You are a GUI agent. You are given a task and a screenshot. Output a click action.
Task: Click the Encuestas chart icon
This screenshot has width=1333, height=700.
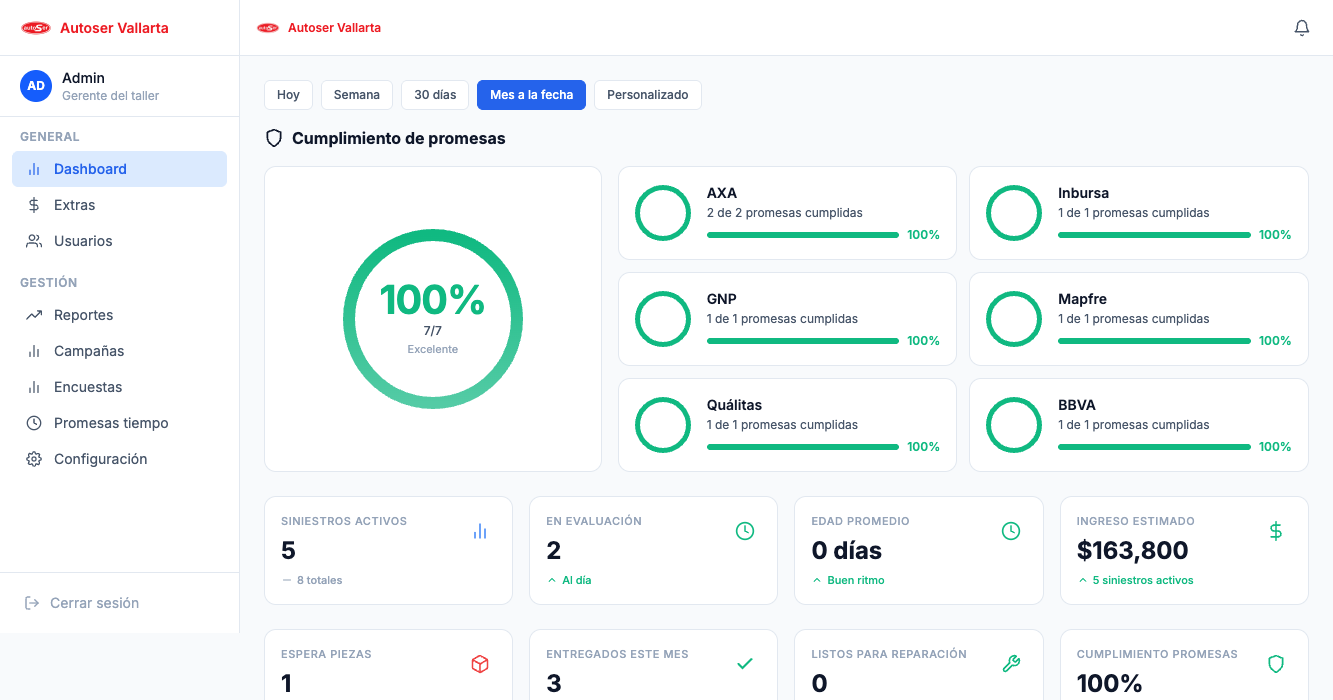(x=34, y=387)
